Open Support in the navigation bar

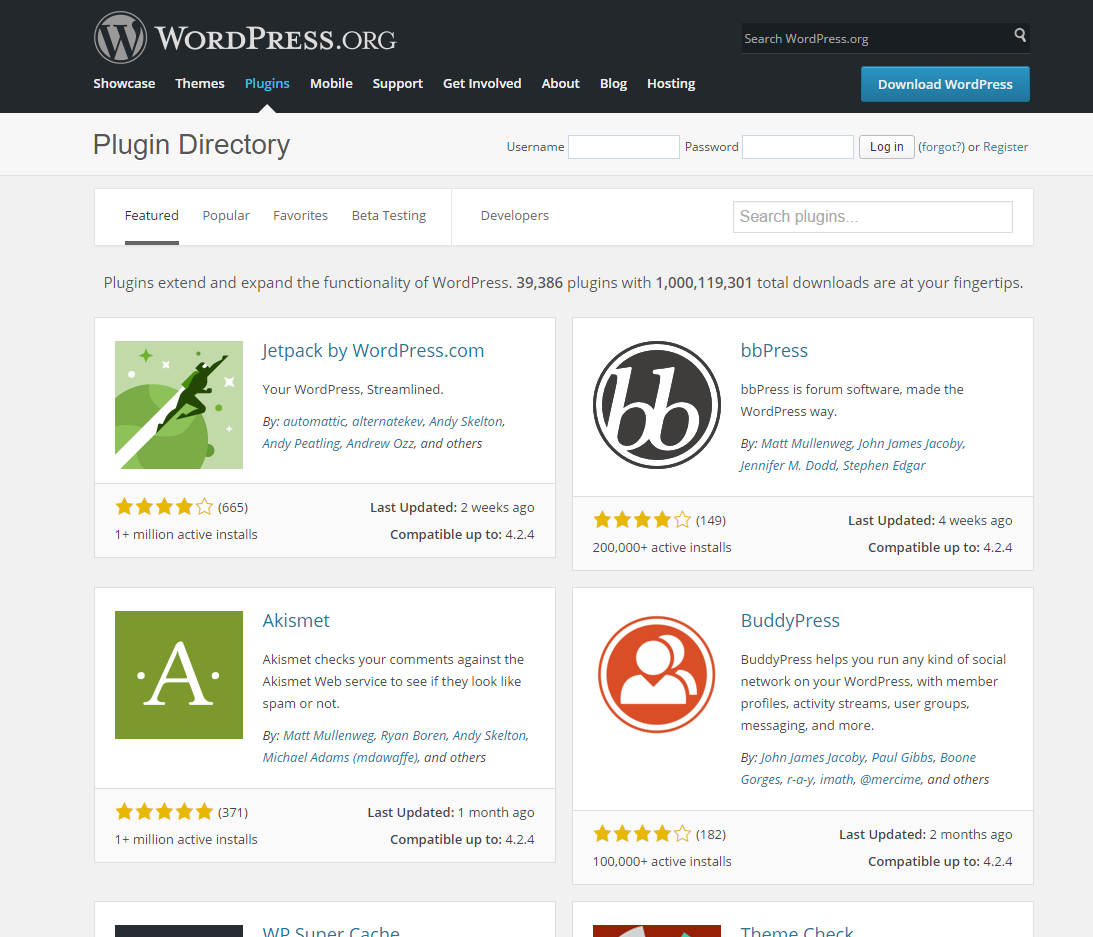(397, 84)
